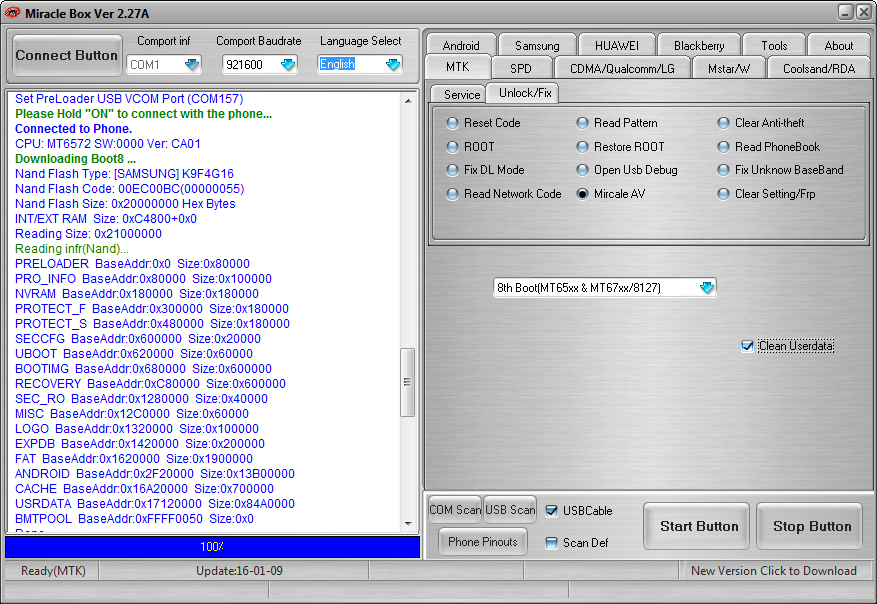The height and width of the screenshot is (604, 877).
Task: Click the Start Button
Action: point(696,526)
